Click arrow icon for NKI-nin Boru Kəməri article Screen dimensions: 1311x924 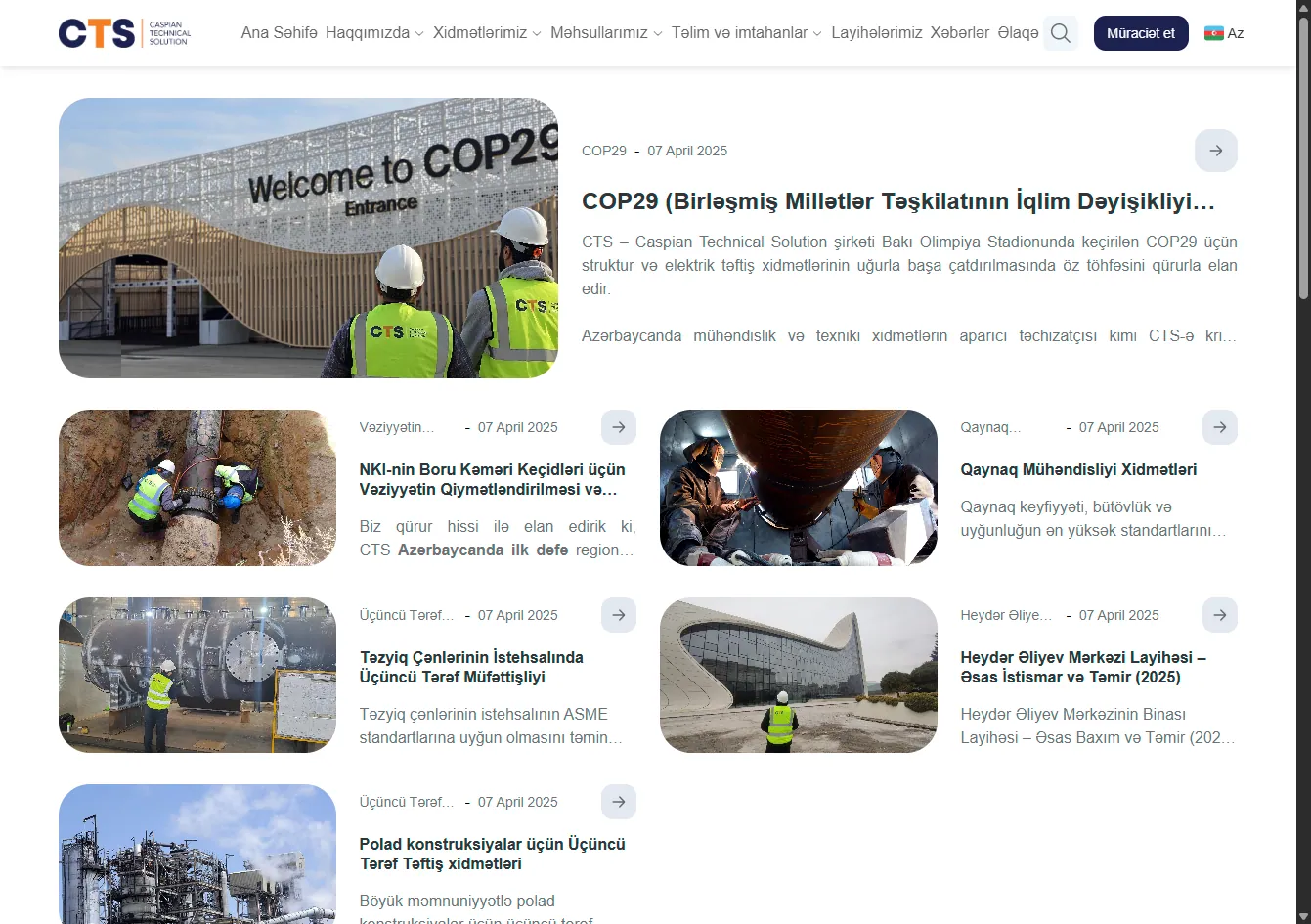click(x=619, y=427)
